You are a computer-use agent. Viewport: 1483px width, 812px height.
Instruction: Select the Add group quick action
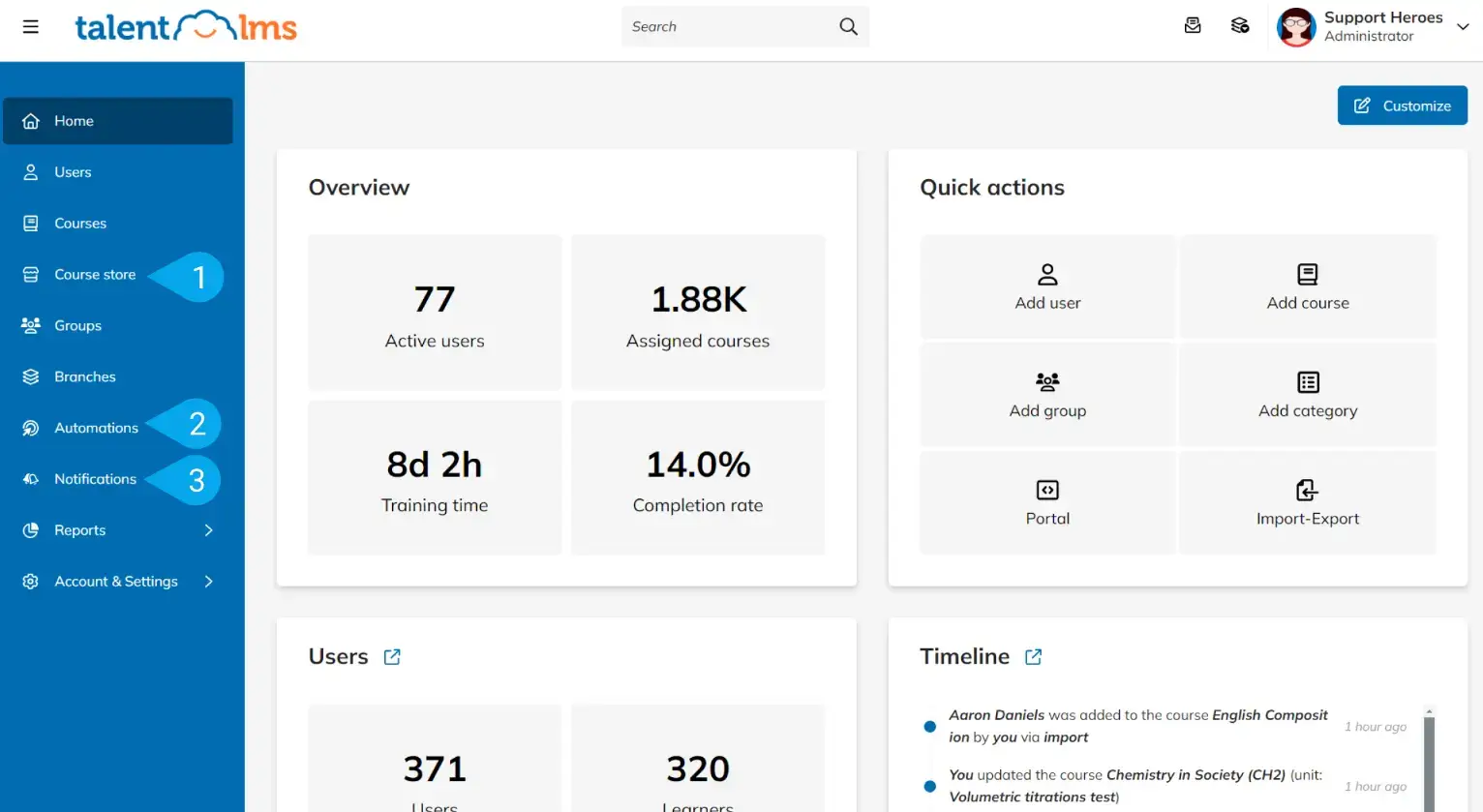pyautogui.click(x=1047, y=382)
